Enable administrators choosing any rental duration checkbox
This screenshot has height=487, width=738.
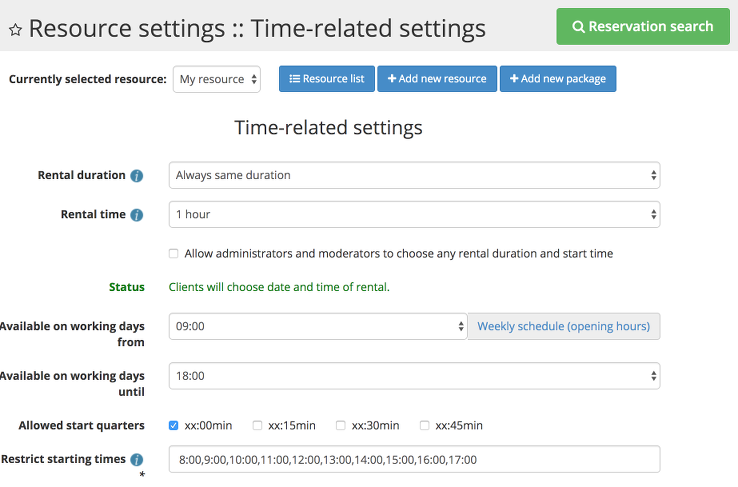click(x=174, y=254)
